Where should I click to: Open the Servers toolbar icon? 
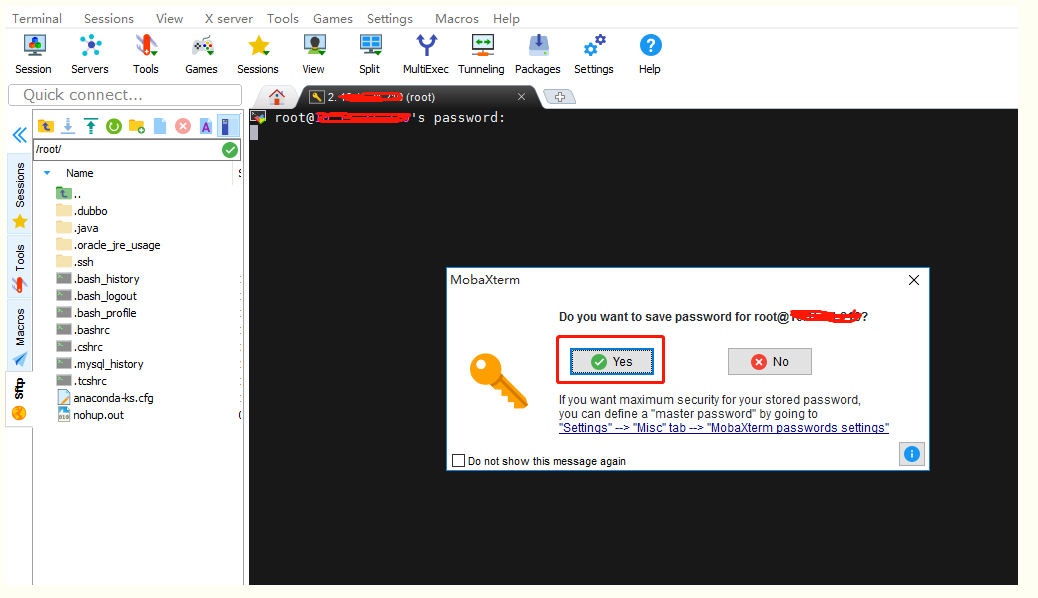(x=89, y=54)
